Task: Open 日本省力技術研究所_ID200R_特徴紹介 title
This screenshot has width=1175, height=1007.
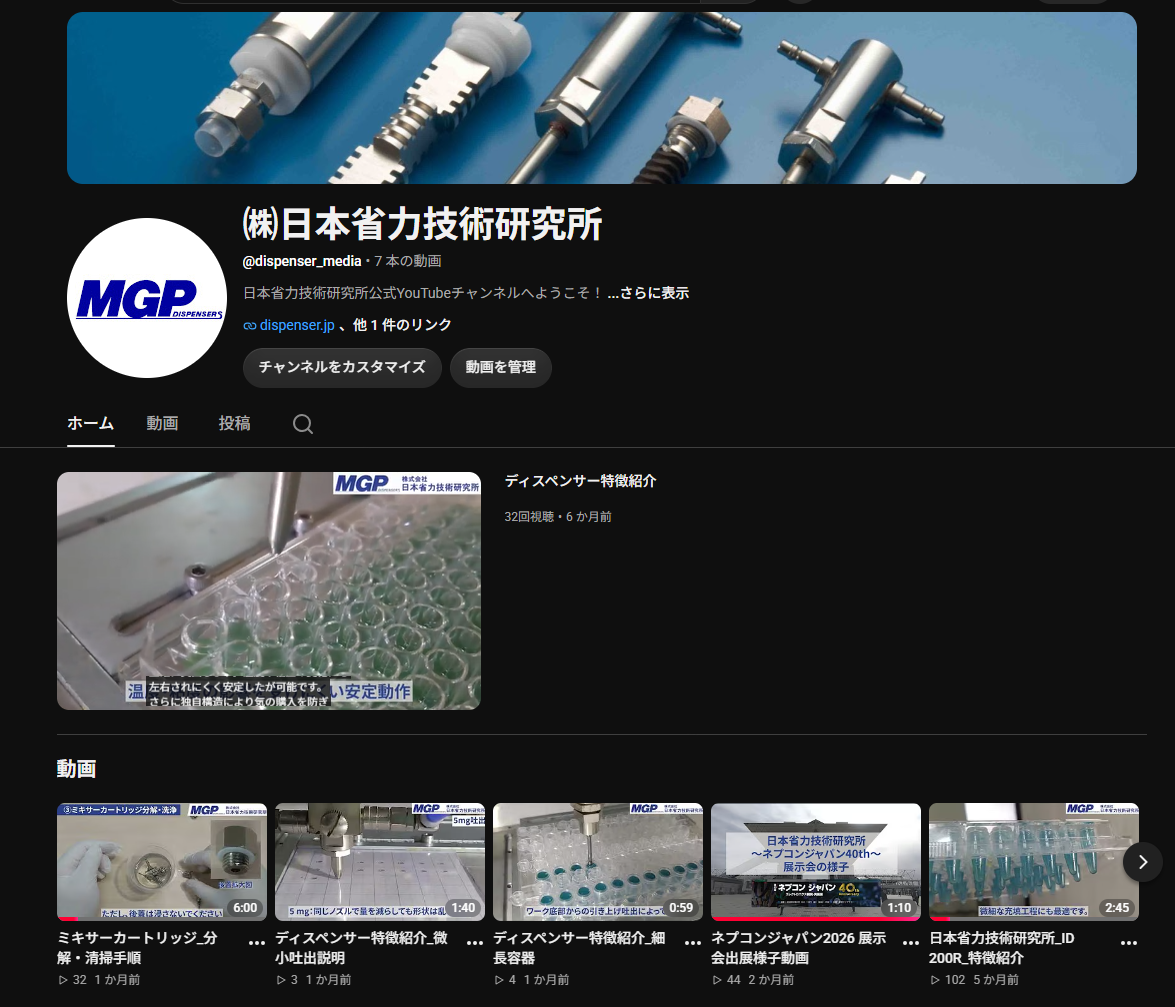Action: pyautogui.click(x=1002, y=948)
